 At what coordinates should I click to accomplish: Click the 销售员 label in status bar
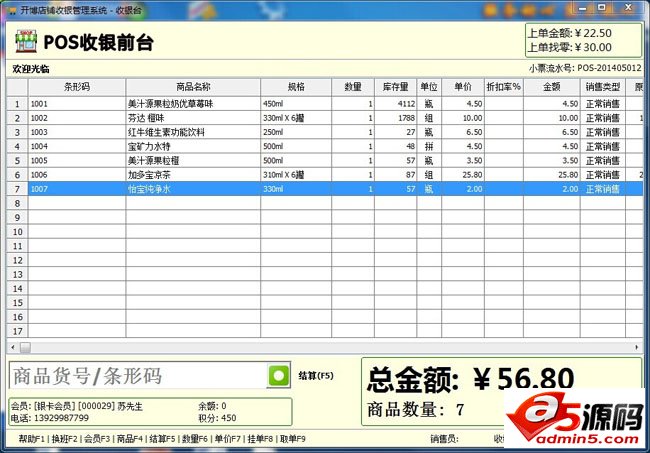click(x=444, y=439)
